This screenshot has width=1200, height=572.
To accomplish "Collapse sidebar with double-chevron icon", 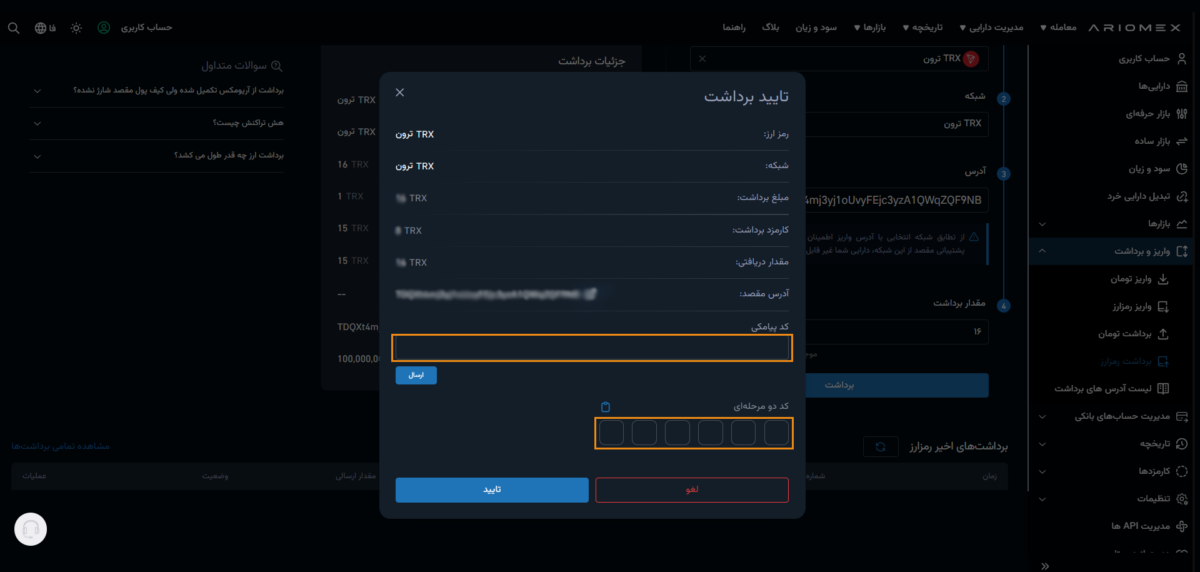I will (1045, 565).
